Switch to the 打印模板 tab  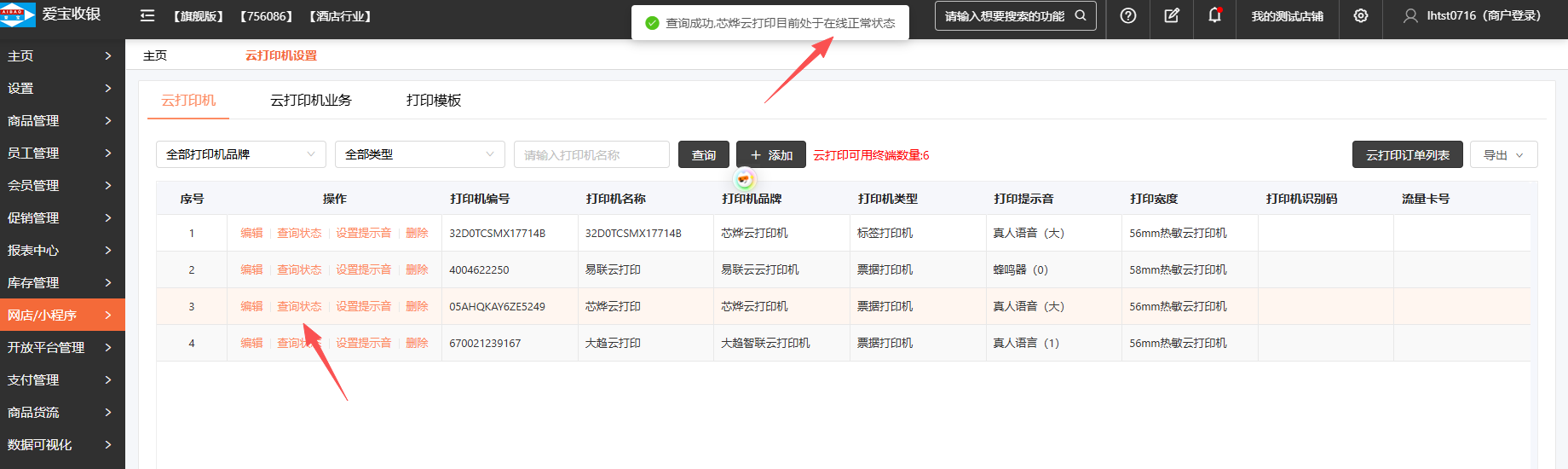tap(434, 101)
